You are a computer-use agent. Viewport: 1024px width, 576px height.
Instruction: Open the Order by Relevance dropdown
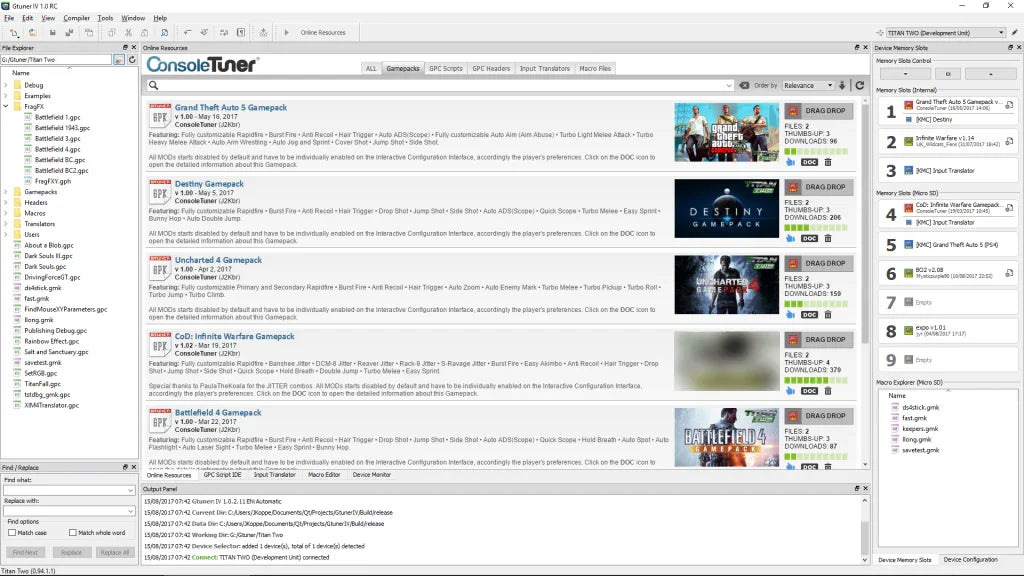click(x=808, y=86)
